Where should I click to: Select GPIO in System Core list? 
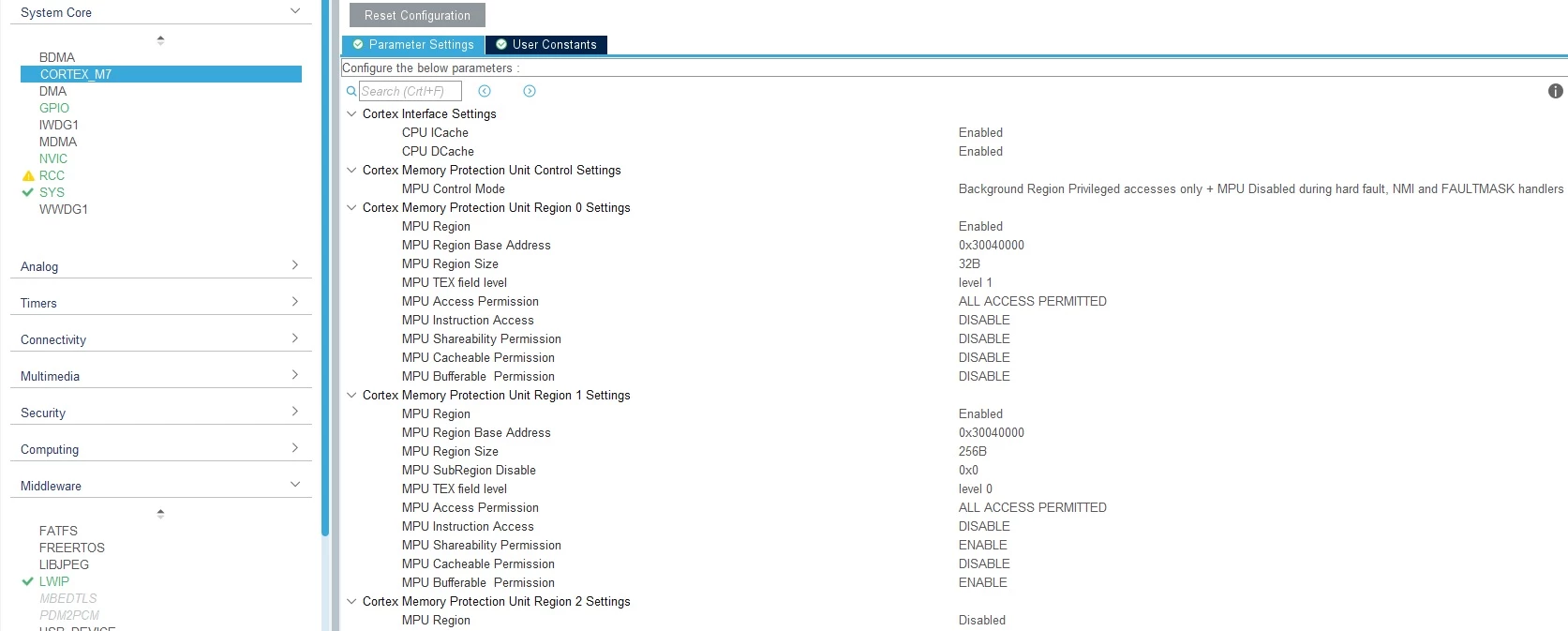[54, 108]
